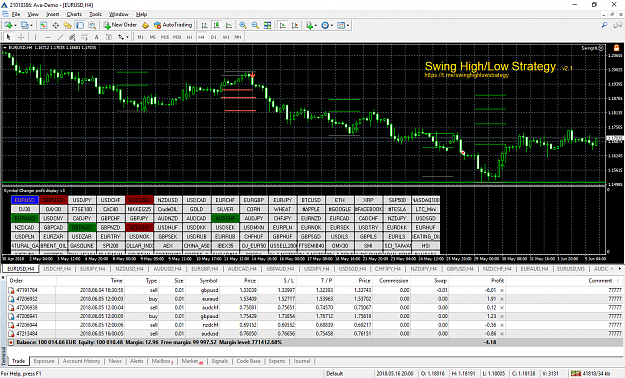This screenshot has width=625, height=378.
Task: Select the line chart icon
Action: tap(229, 25)
